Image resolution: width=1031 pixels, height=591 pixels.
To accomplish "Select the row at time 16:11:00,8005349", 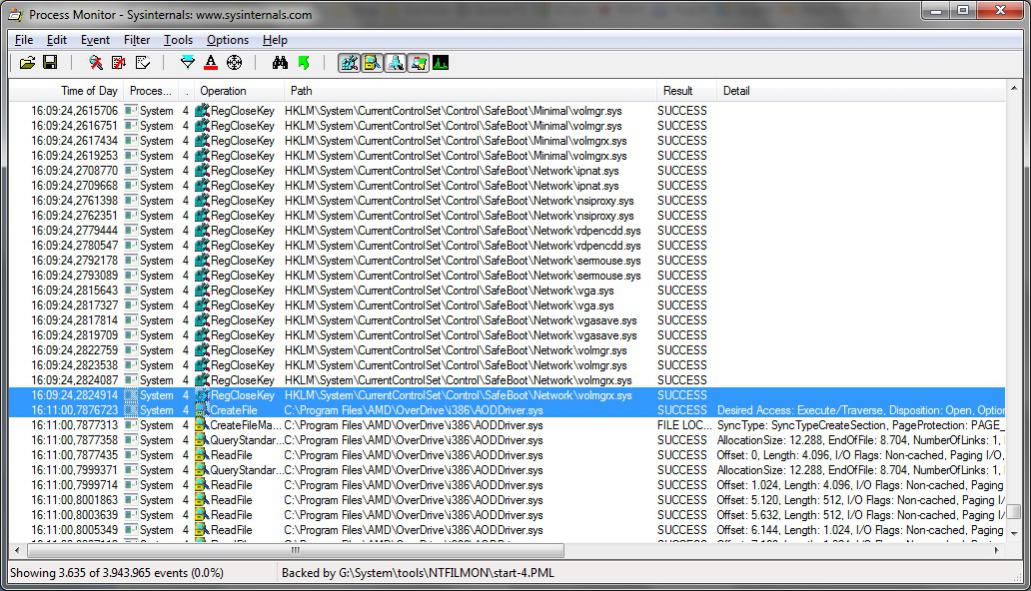I will [x=507, y=530].
